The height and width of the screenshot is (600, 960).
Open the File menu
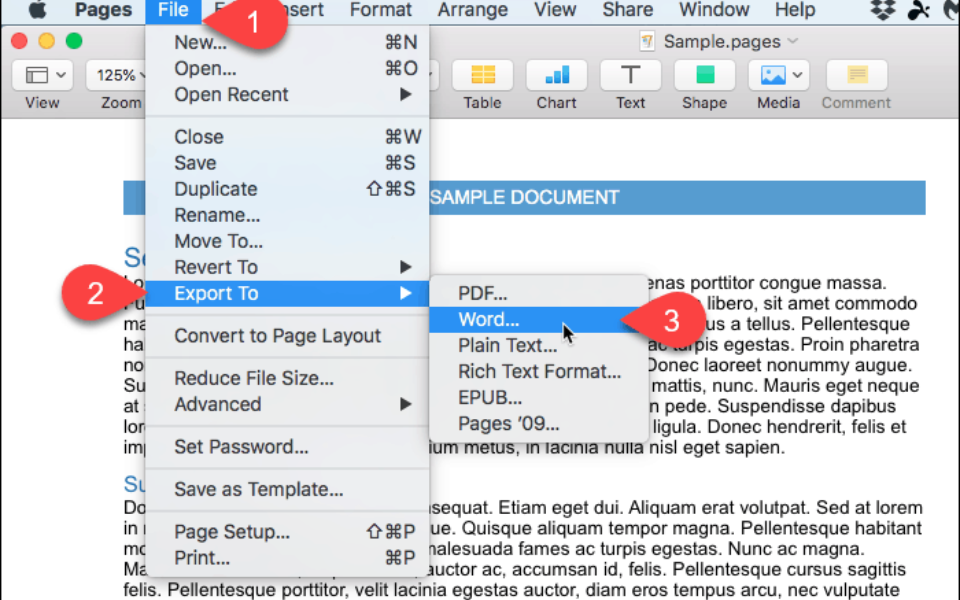click(x=173, y=10)
